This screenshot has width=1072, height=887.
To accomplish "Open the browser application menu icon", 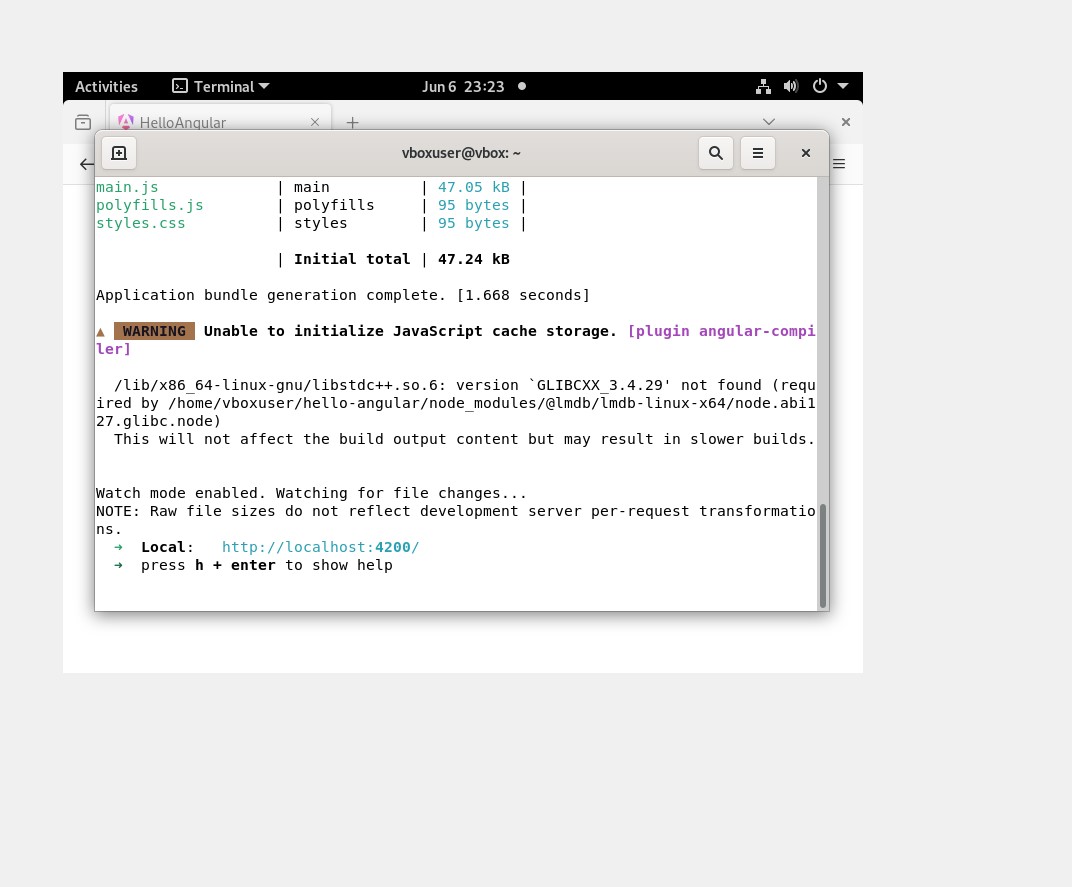I will click(x=840, y=164).
